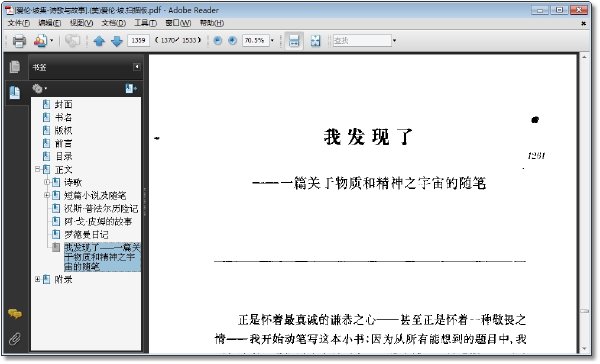Go to previous page with the up arrow
Image resolution: width=600 pixels, height=364 pixels.
click(x=99, y=41)
